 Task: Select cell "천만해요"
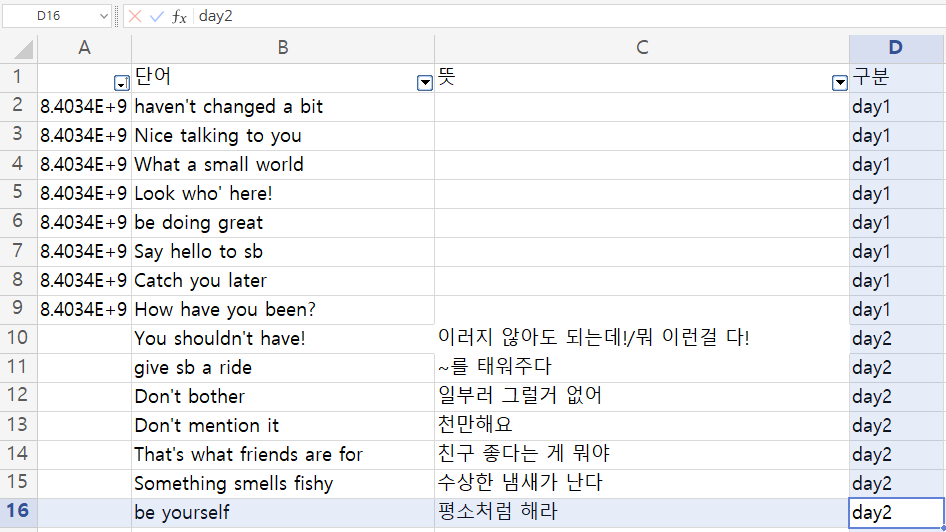pyautogui.click(x=642, y=425)
